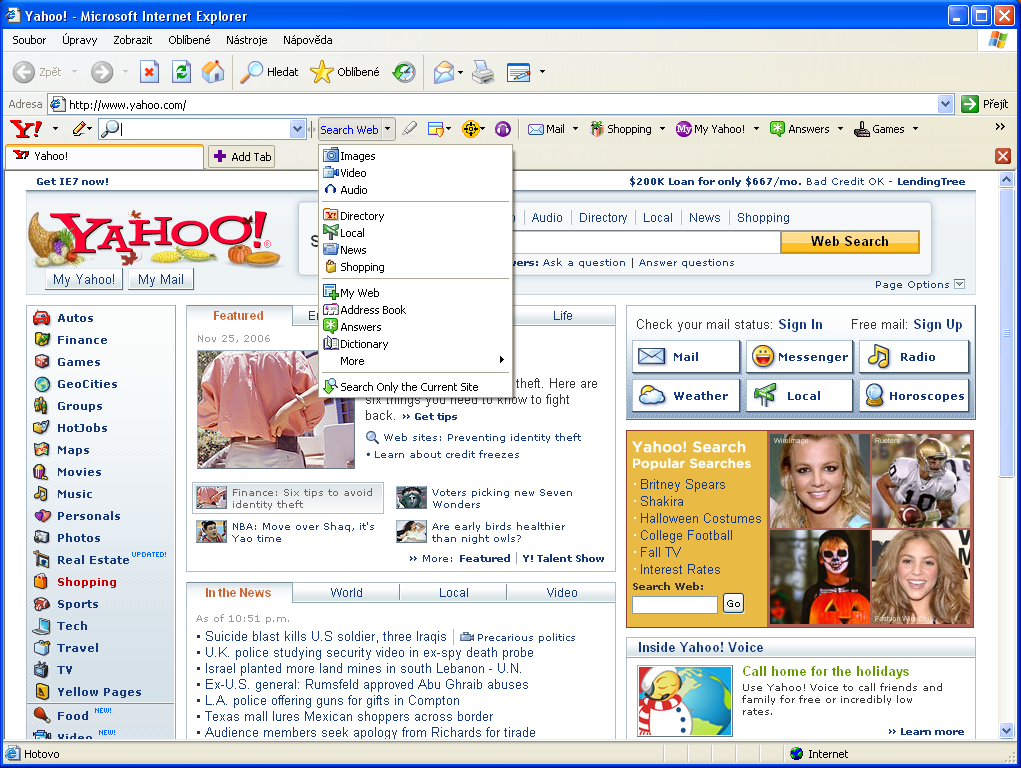Click the Britney Spears popular search

pyautogui.click(x=682, y=484)
